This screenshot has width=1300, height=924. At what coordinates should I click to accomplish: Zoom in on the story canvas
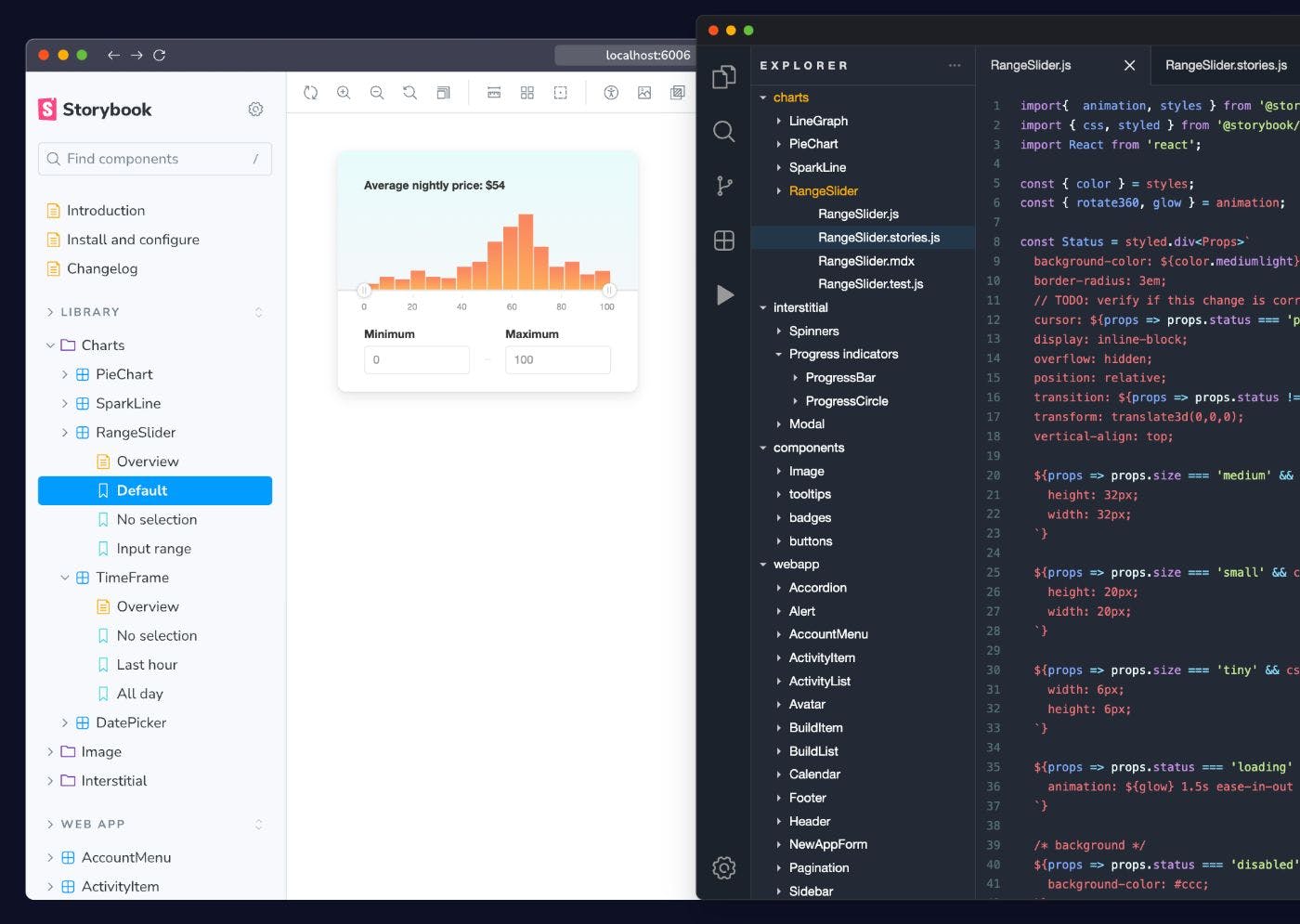pos(344,93)
